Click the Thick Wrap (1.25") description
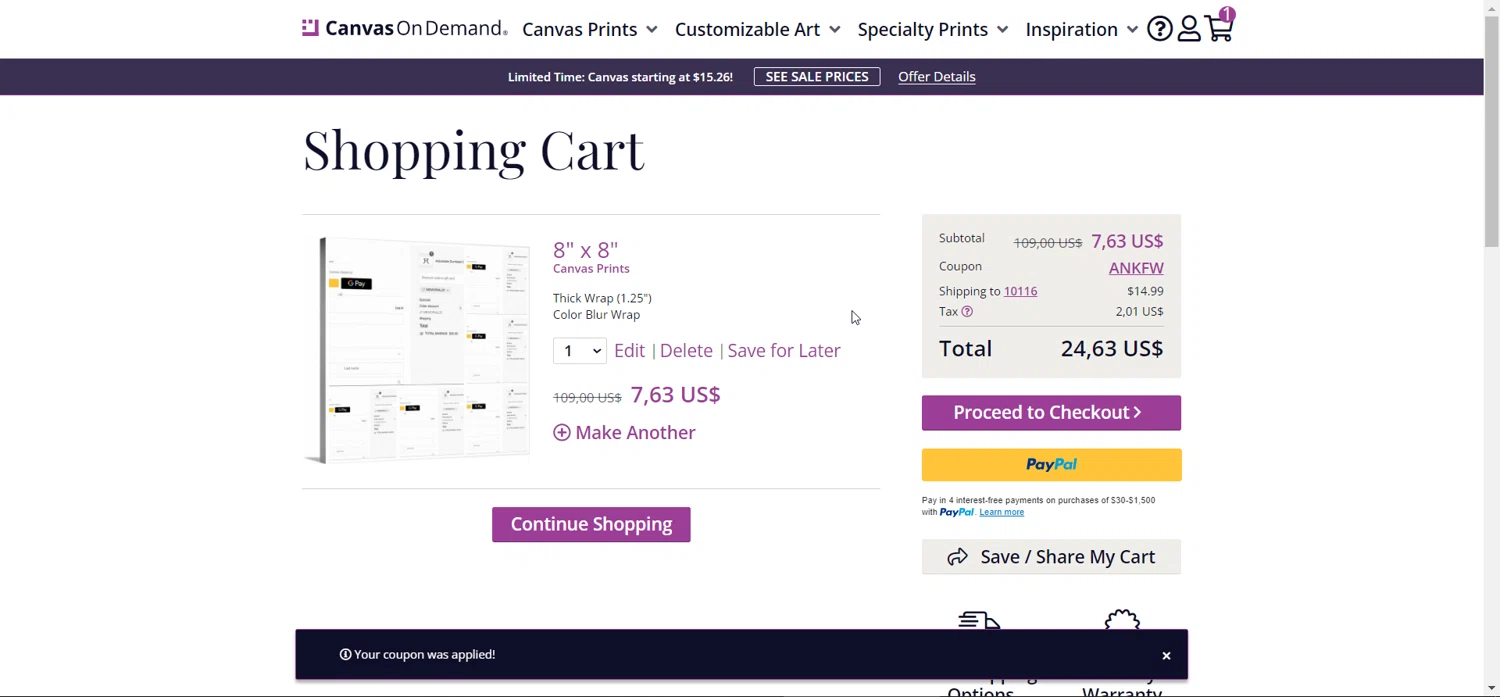The image size is (1500, 697). tap(602, 298)
